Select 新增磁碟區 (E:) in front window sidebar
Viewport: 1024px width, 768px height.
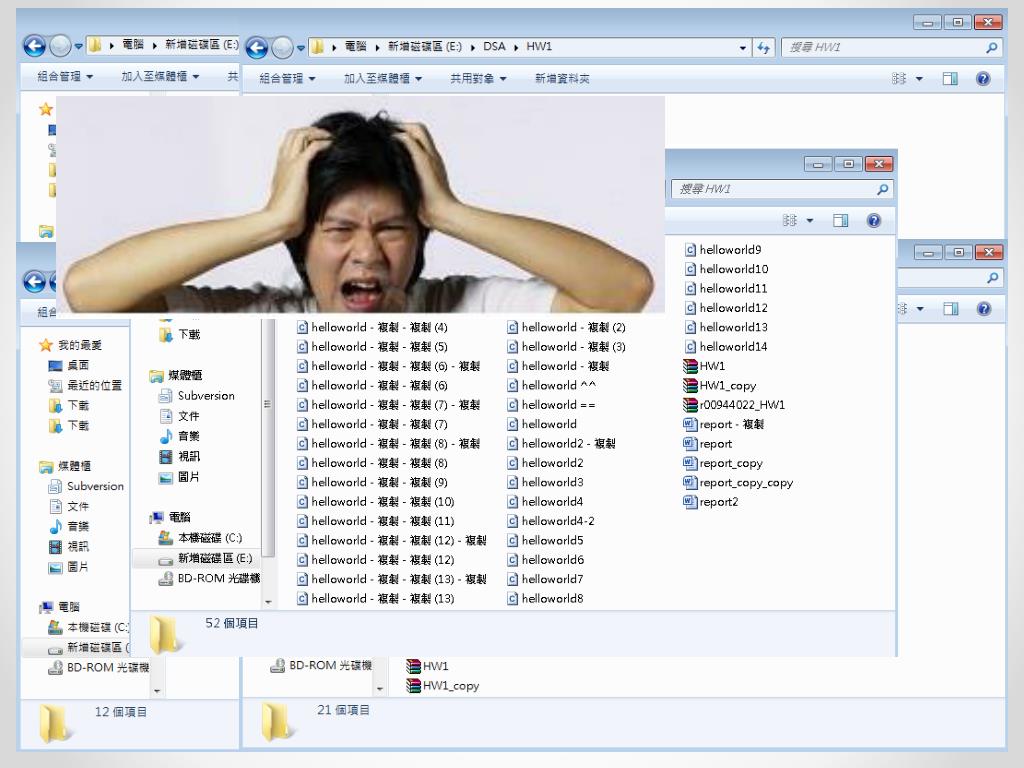pyautogui.click(x=206, y=558)
